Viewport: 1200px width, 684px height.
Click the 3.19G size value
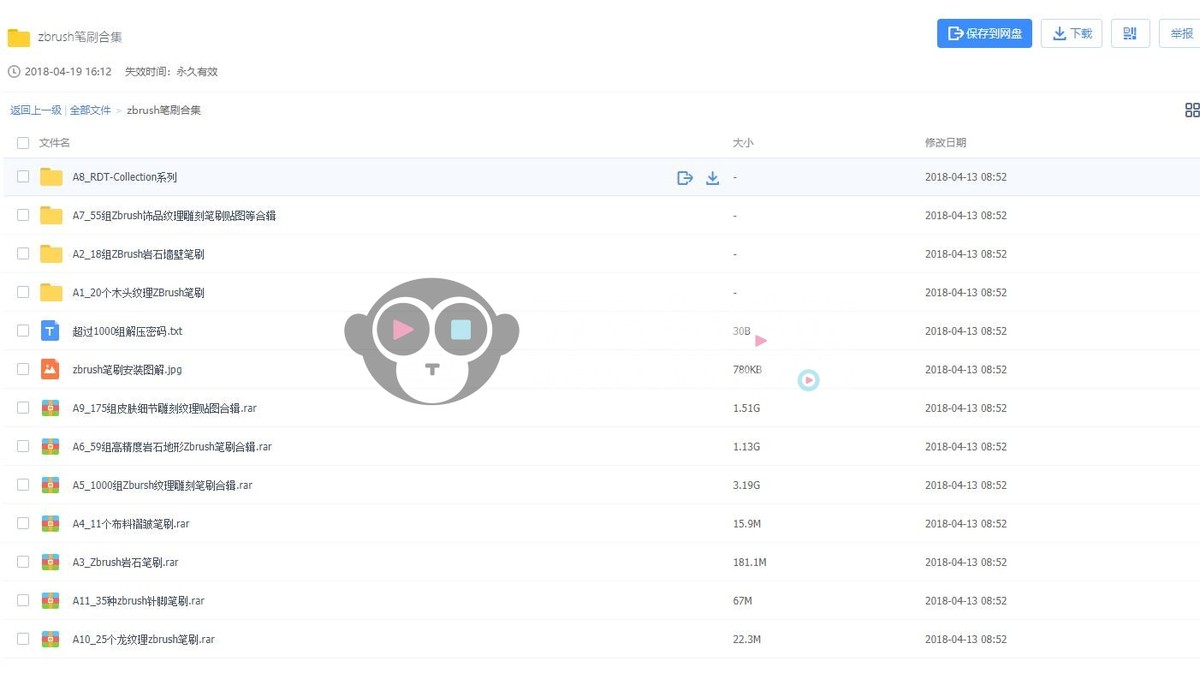[x=746, y=485]
